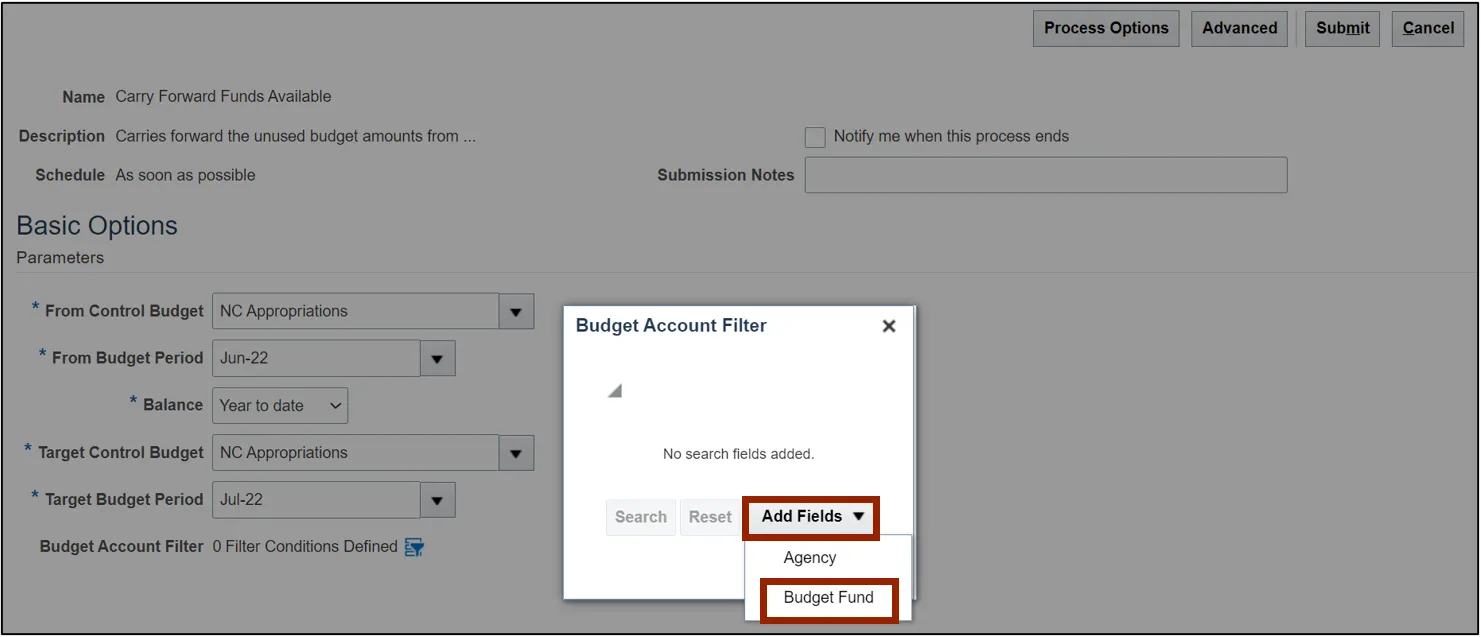Open the Balance select list
Image resolution: width=1481 pixels, height=637 pixels.
tap(280, 405)
